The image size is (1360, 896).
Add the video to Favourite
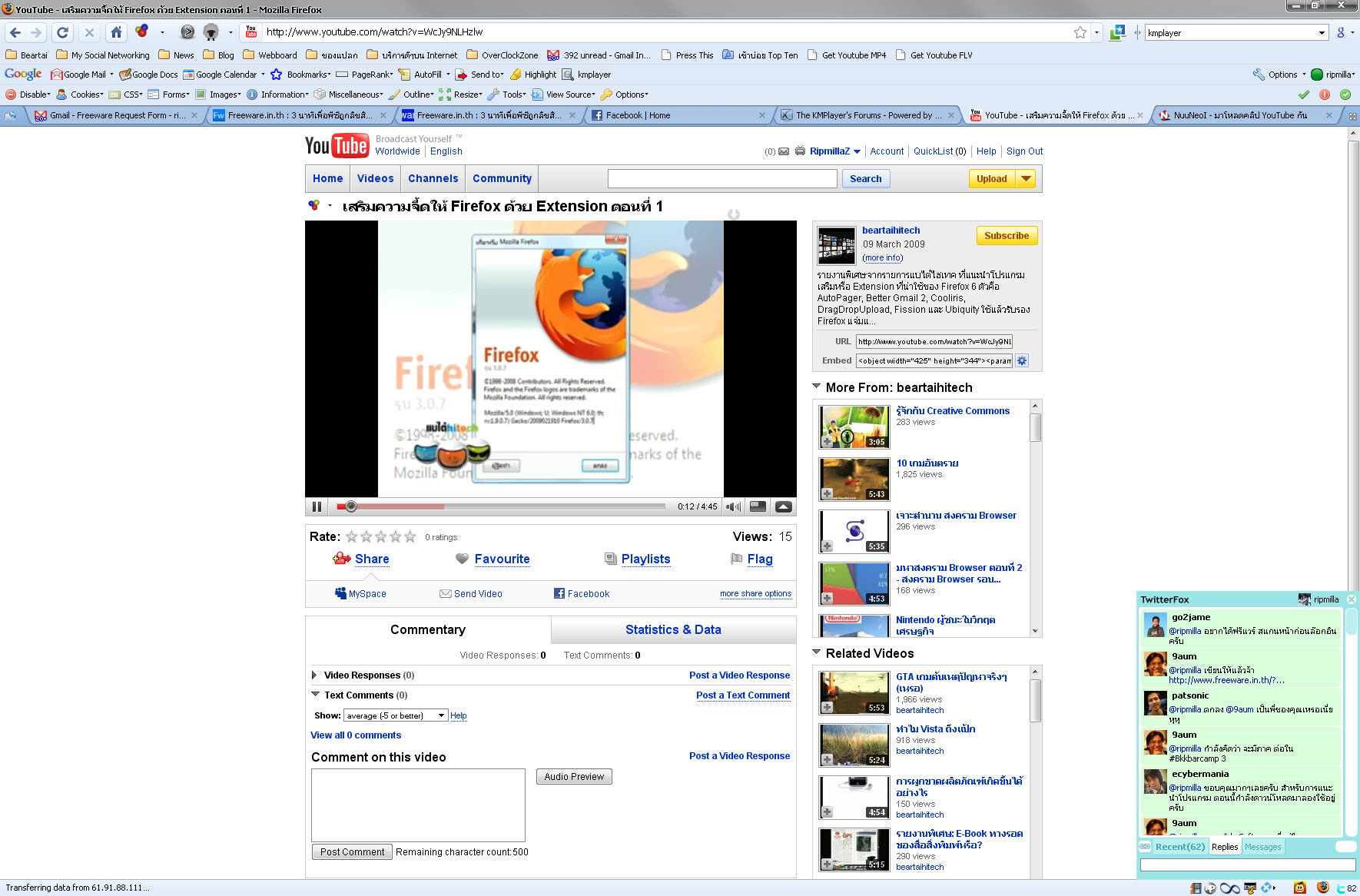(x=493, y=559)
